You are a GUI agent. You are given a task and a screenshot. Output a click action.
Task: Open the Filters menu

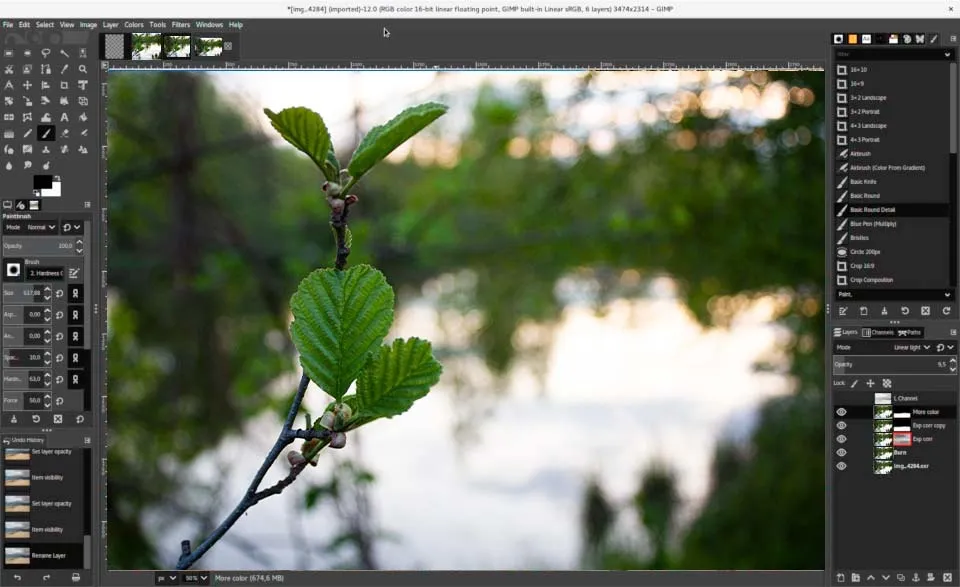180,24
